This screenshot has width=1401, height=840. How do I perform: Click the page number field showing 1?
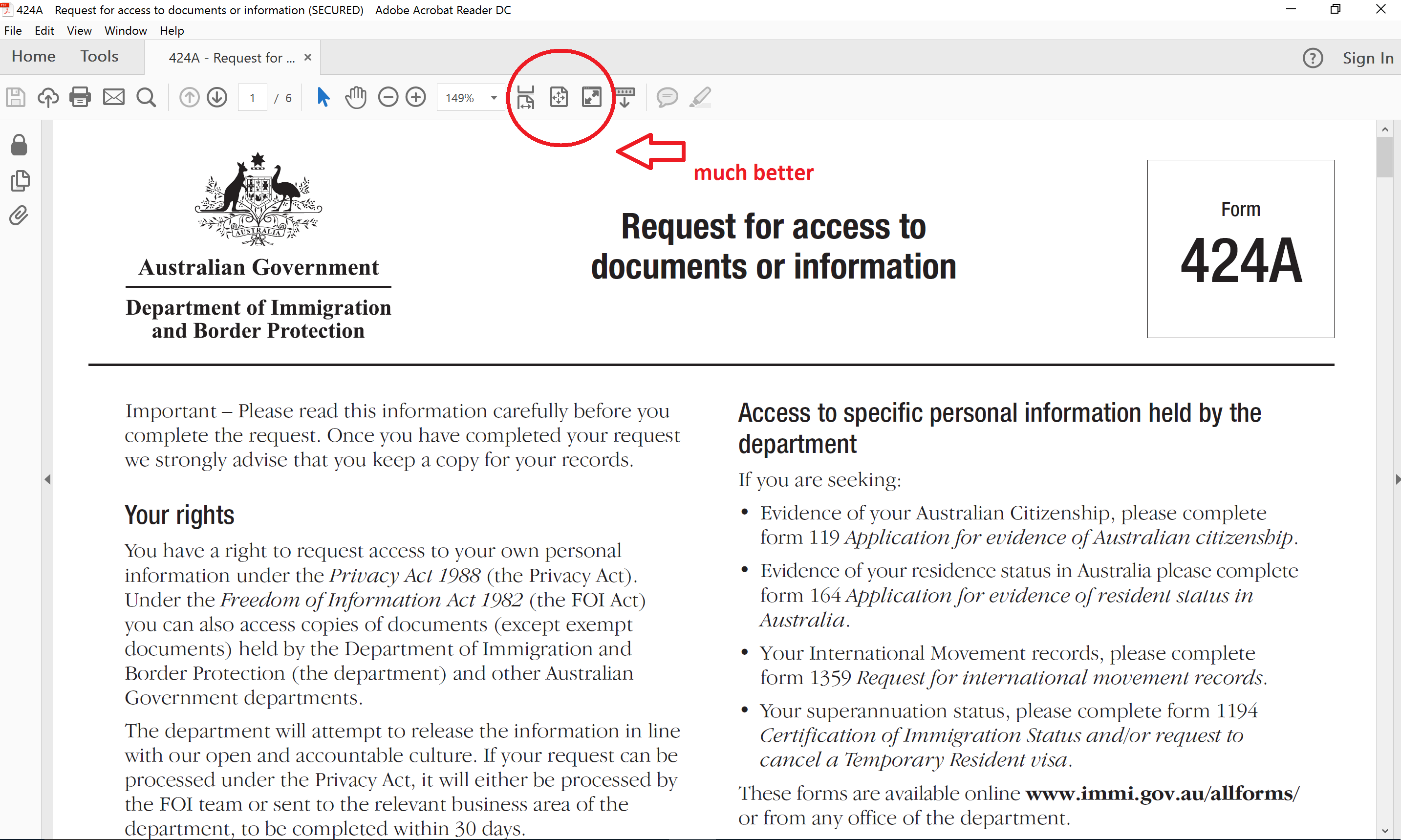tap(253, 98)
